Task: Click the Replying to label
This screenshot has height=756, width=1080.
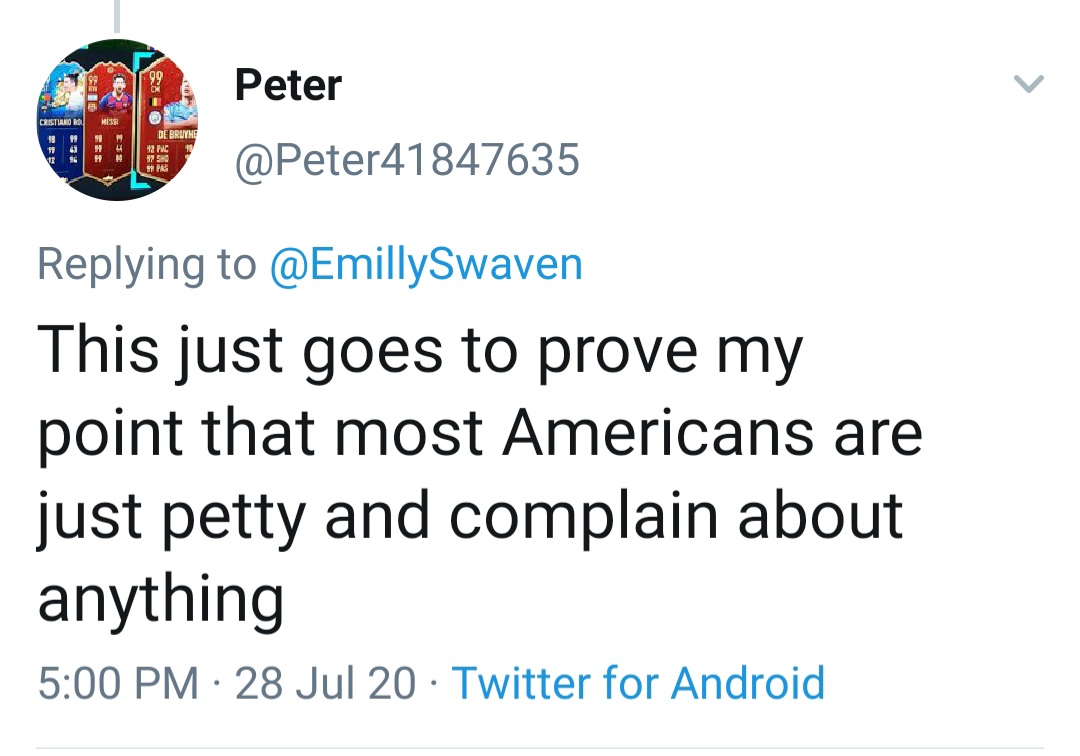Action: (x=146, y=264)
